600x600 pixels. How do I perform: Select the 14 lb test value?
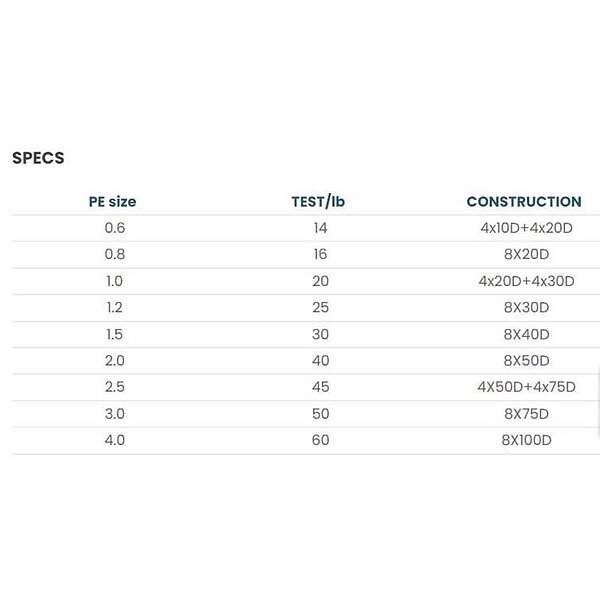point(320,228)
